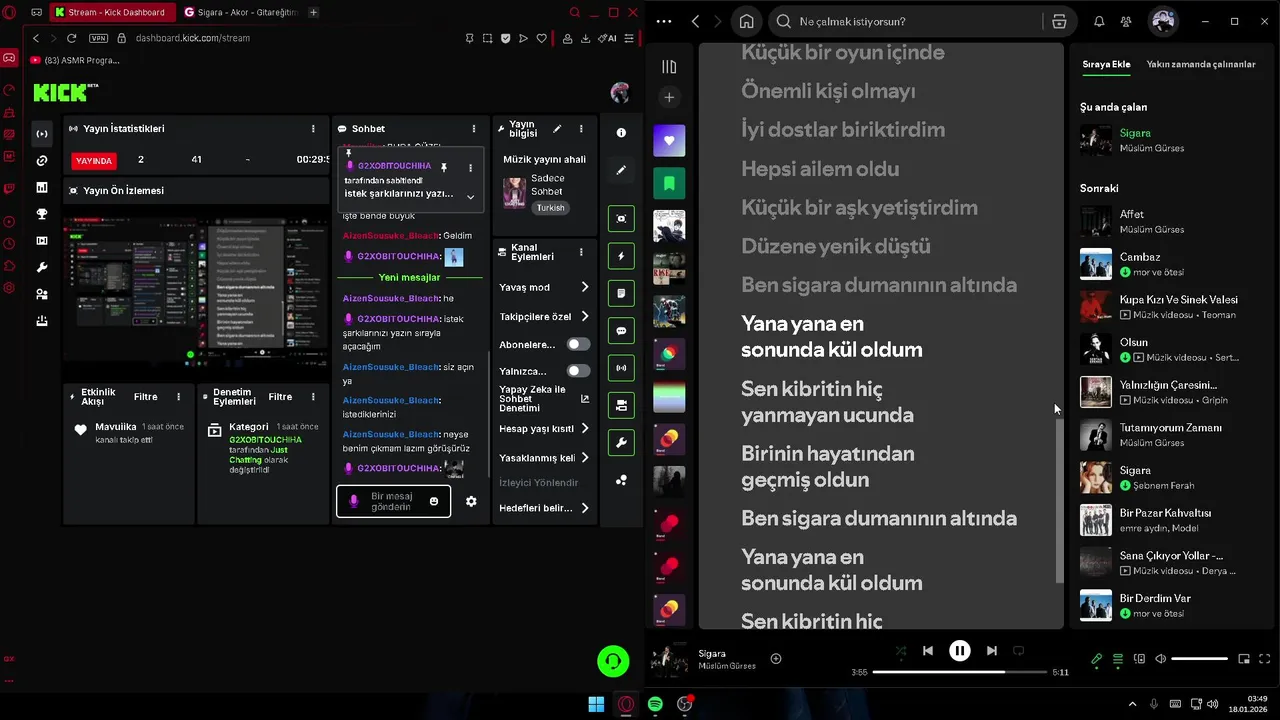Expand Hedefleri belir options
1280x720 pixels.
(584, 508)
